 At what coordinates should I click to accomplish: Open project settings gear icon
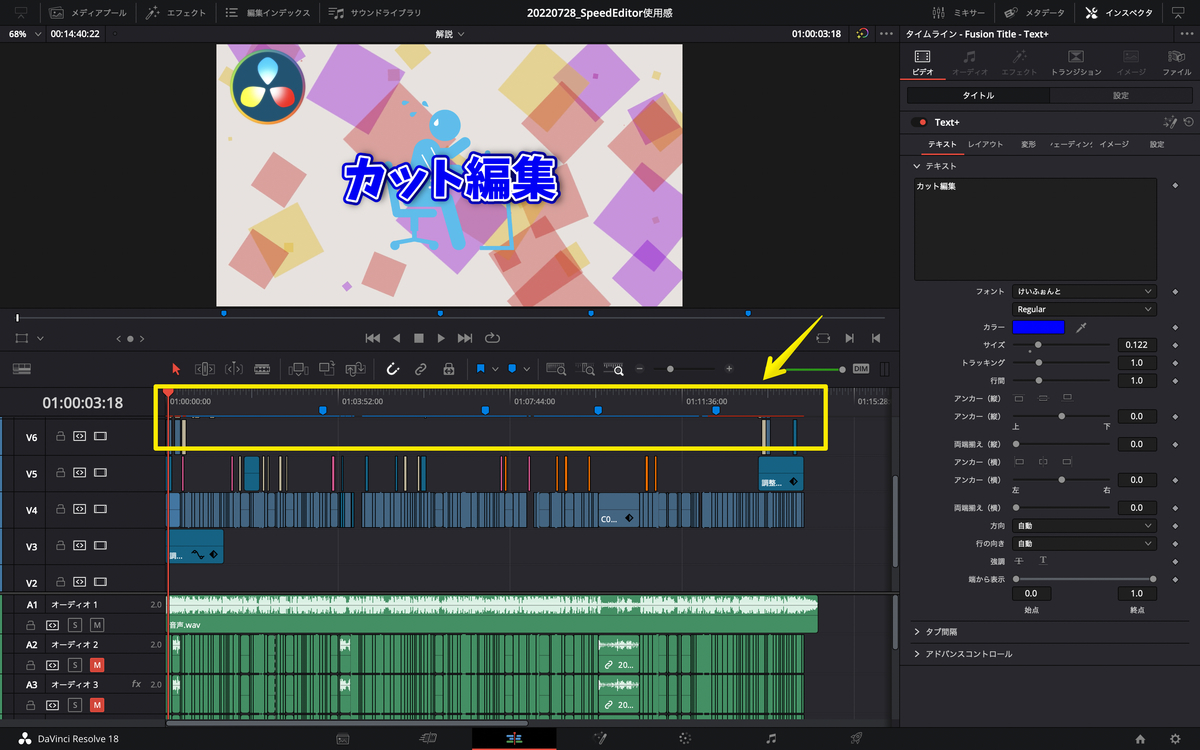coord(1175,738)
